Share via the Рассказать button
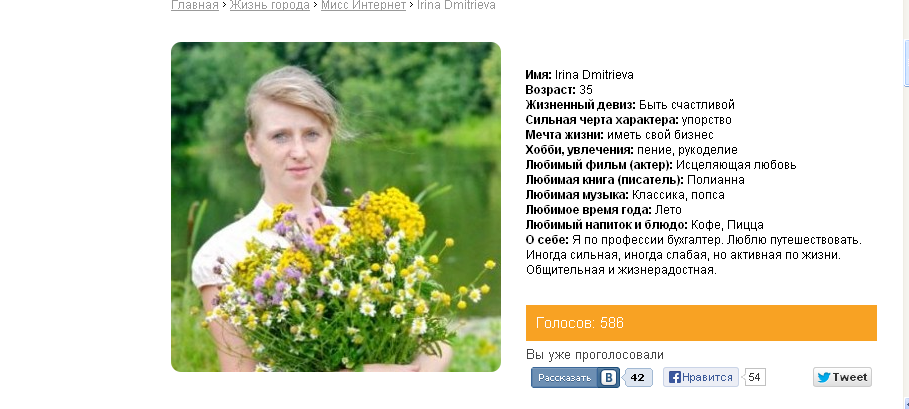909x409 pixels. [x=576, y=378]
